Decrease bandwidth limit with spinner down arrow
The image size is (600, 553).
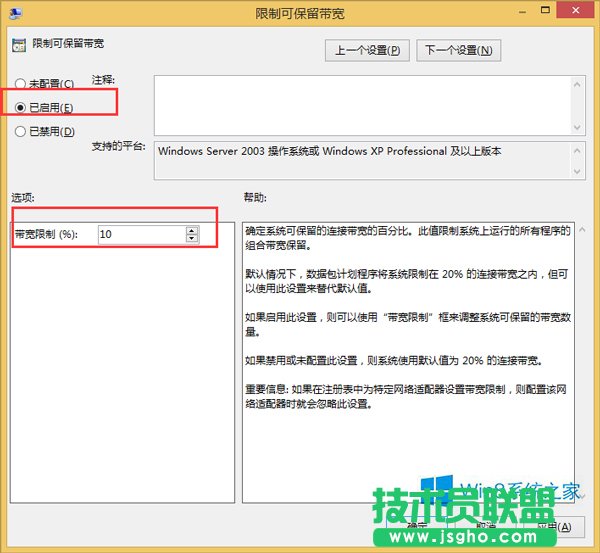pyautogui.click(x=192, y=238)
